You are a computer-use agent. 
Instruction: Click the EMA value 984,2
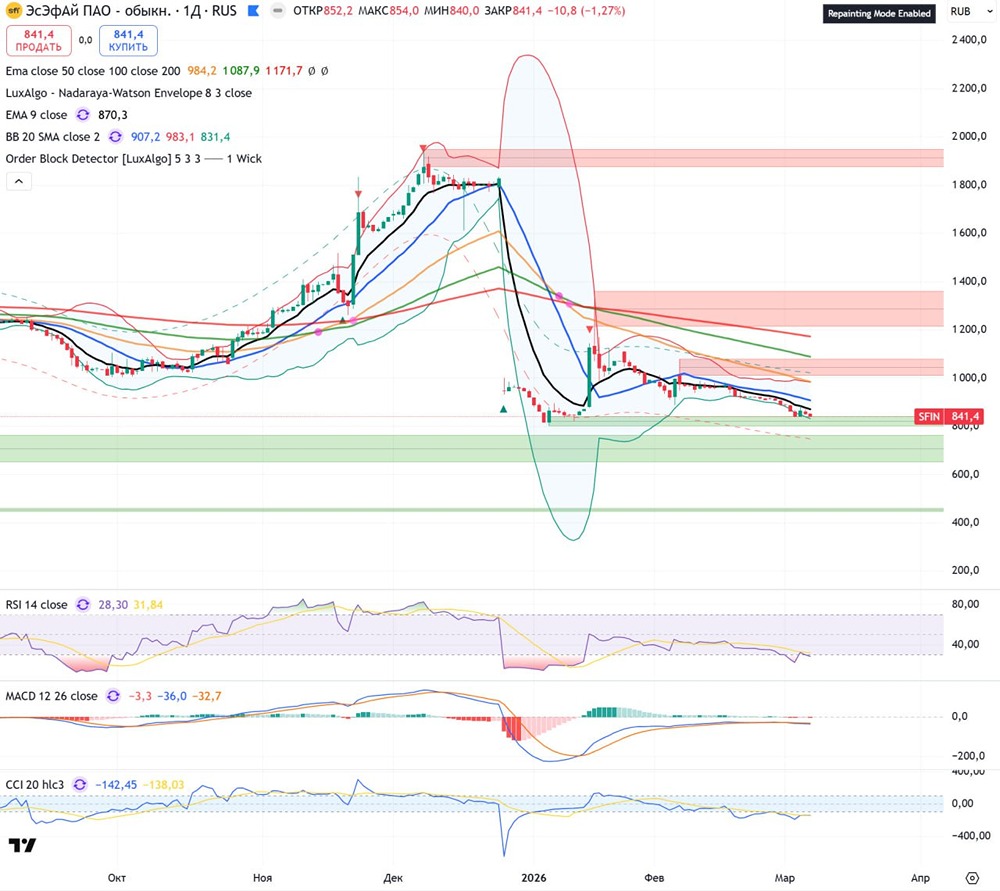202,71
